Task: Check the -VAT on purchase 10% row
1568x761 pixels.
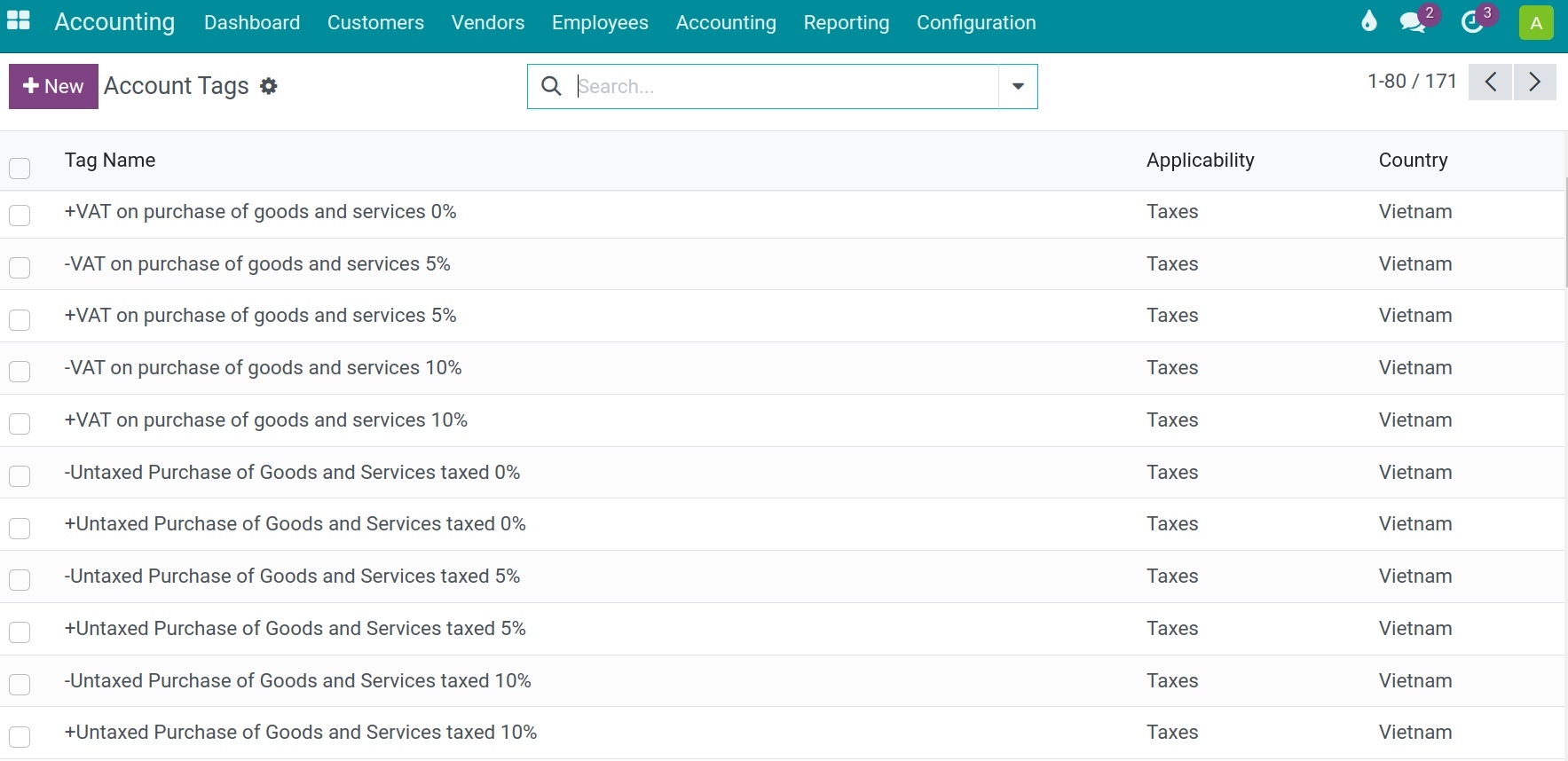Action: pyautogui.click(x=20, y=372)
